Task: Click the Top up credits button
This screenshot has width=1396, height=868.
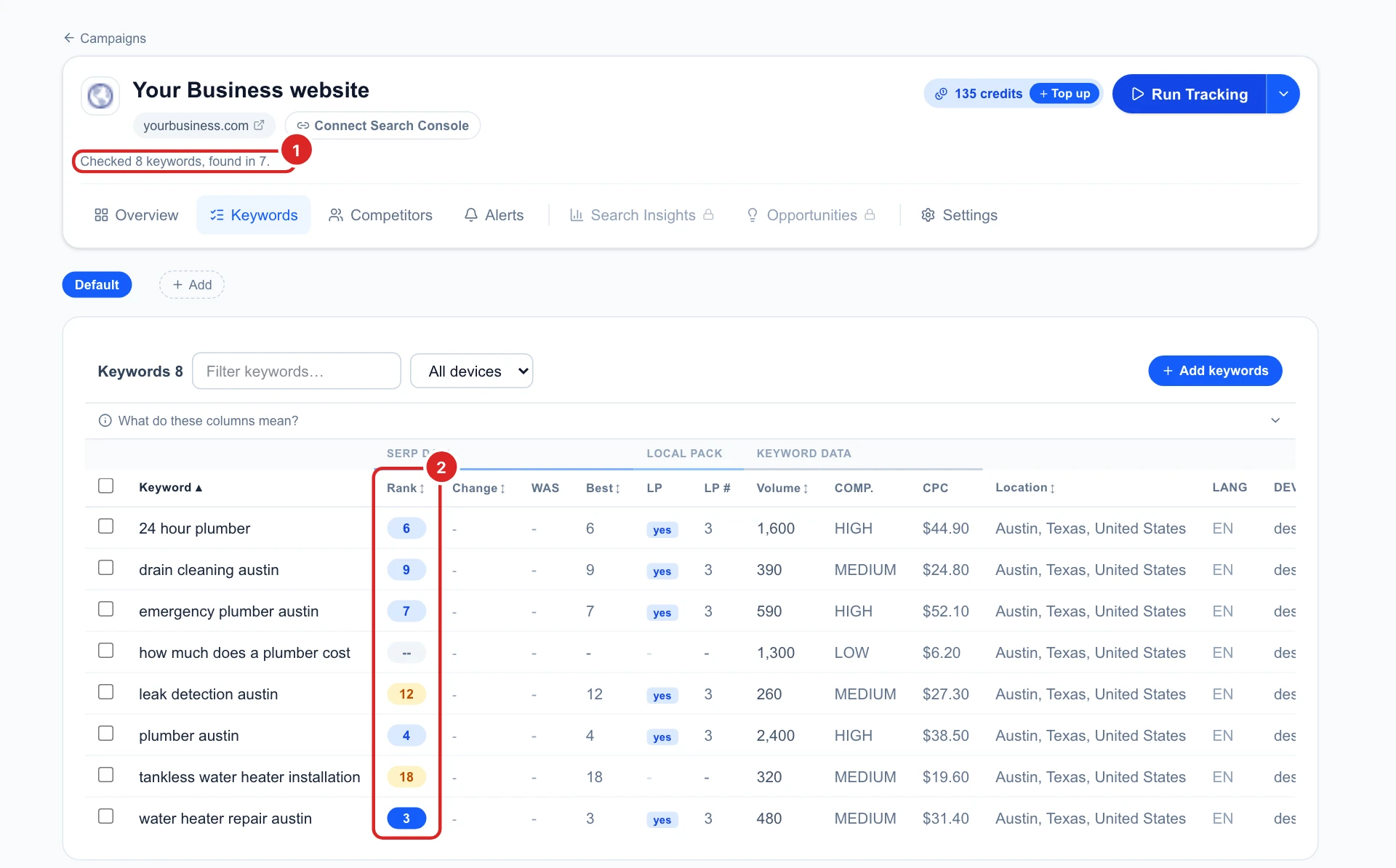Action: pyautogui.click(x=1064, y=94)
